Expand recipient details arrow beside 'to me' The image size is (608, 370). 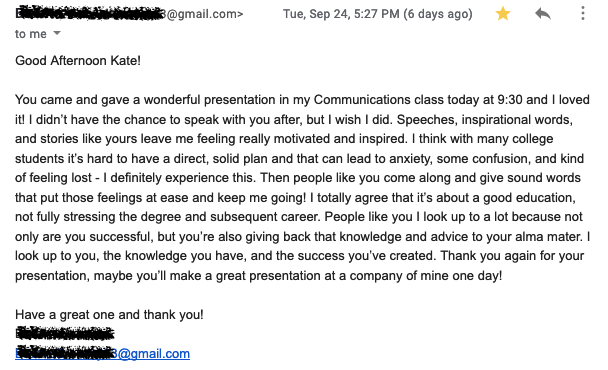[x=57, y=33]
